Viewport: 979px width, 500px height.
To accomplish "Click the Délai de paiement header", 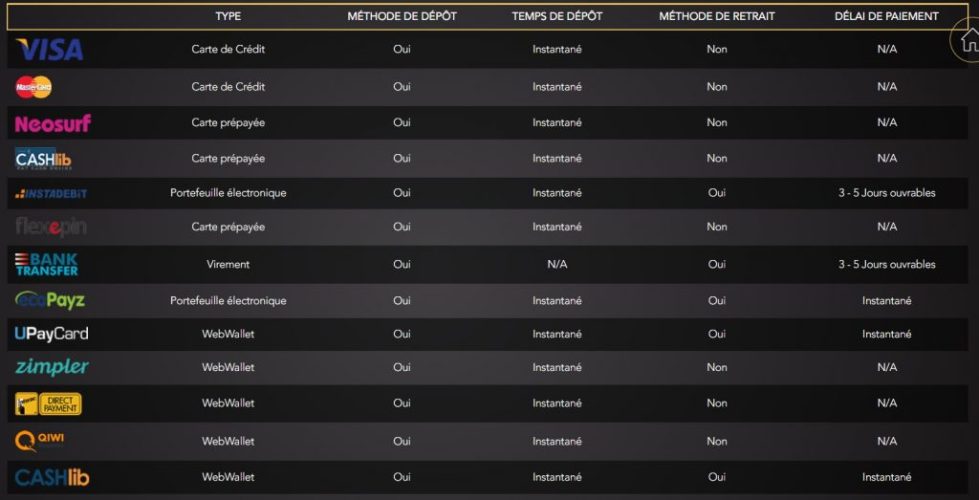I will [887, 17].
